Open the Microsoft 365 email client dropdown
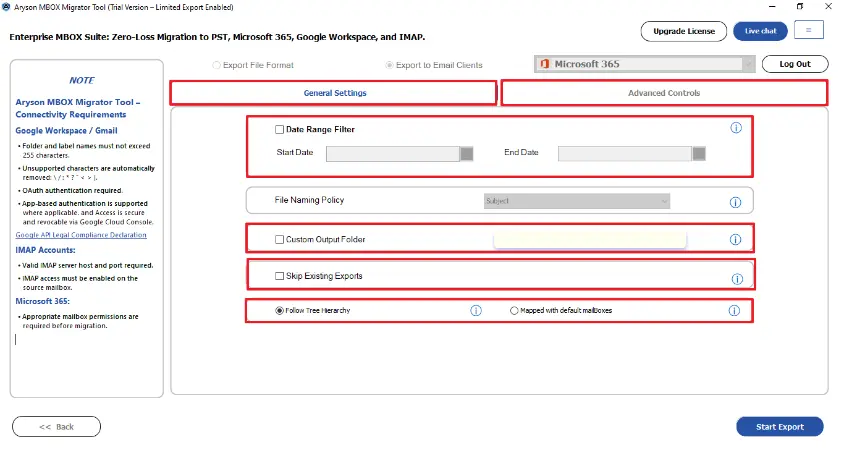The image size is (844, 450). (645, 64)
